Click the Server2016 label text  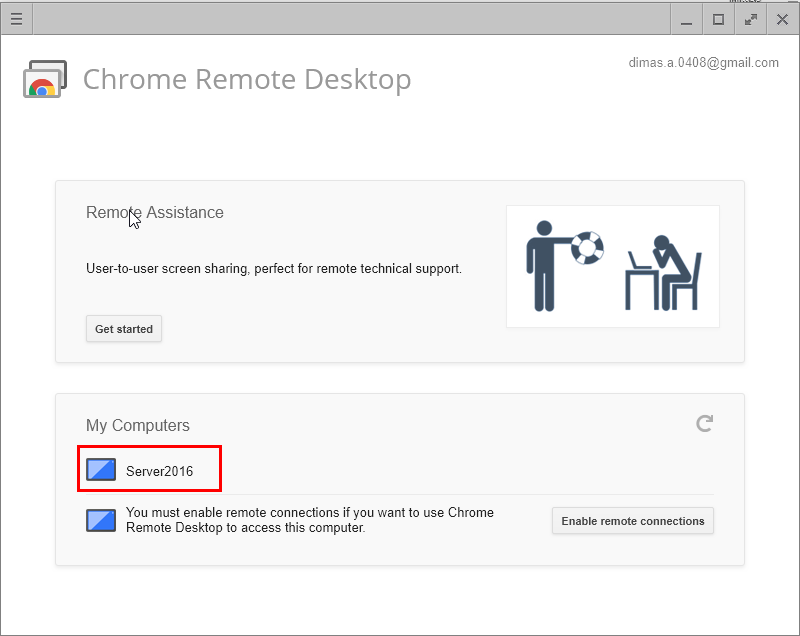[159, 468]
